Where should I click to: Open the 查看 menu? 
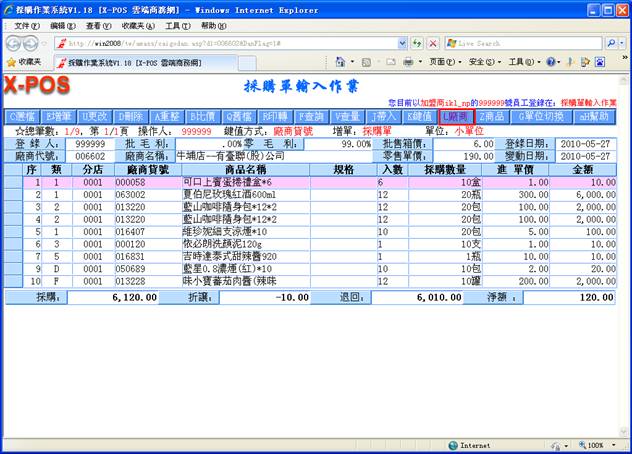tap(98, 25)
